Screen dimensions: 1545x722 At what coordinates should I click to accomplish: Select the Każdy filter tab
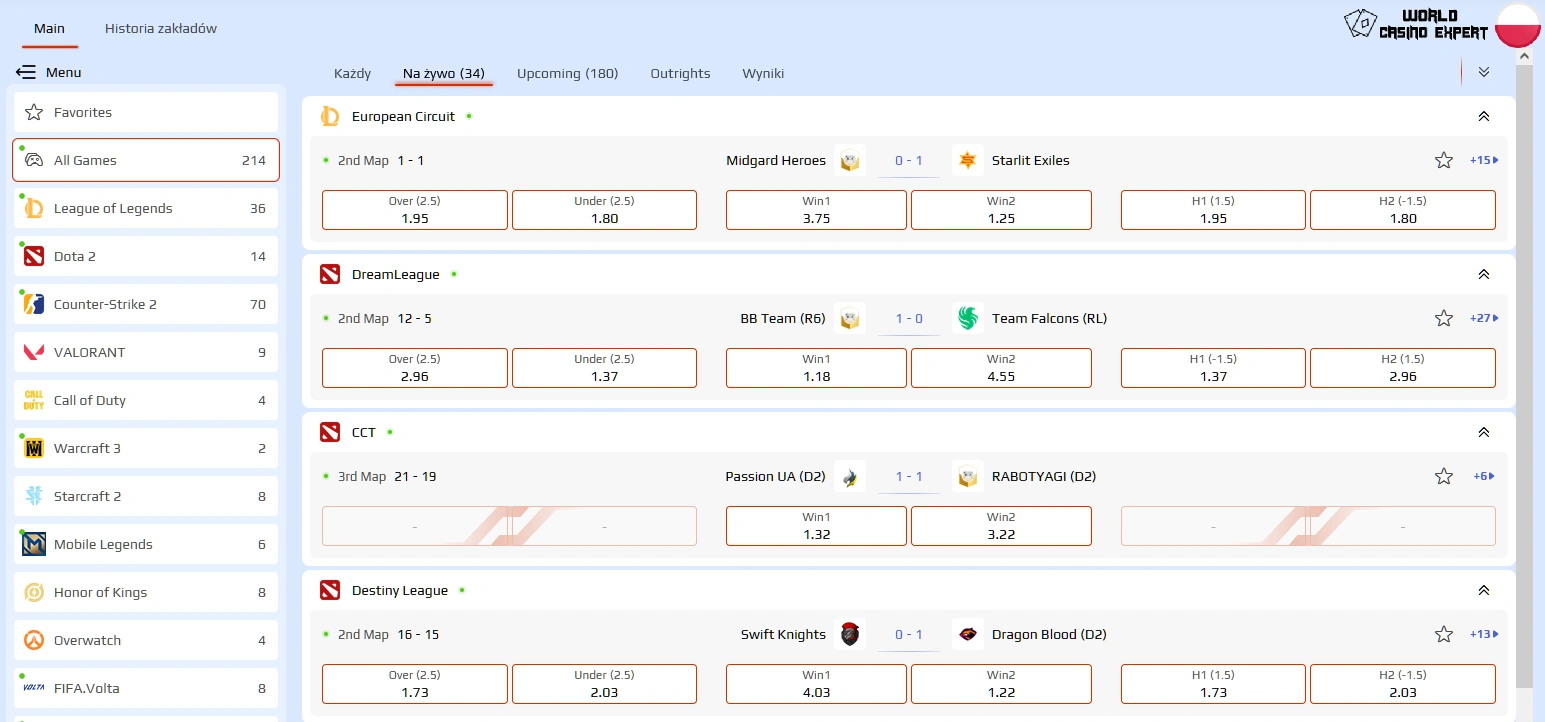point(352,73)
